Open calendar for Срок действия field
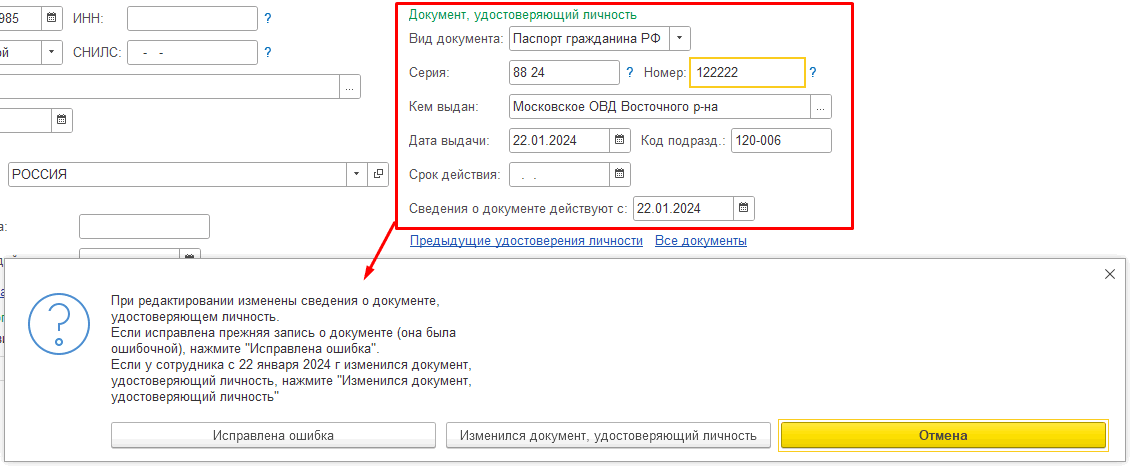 pyautogui.click(x=620, y=175)
